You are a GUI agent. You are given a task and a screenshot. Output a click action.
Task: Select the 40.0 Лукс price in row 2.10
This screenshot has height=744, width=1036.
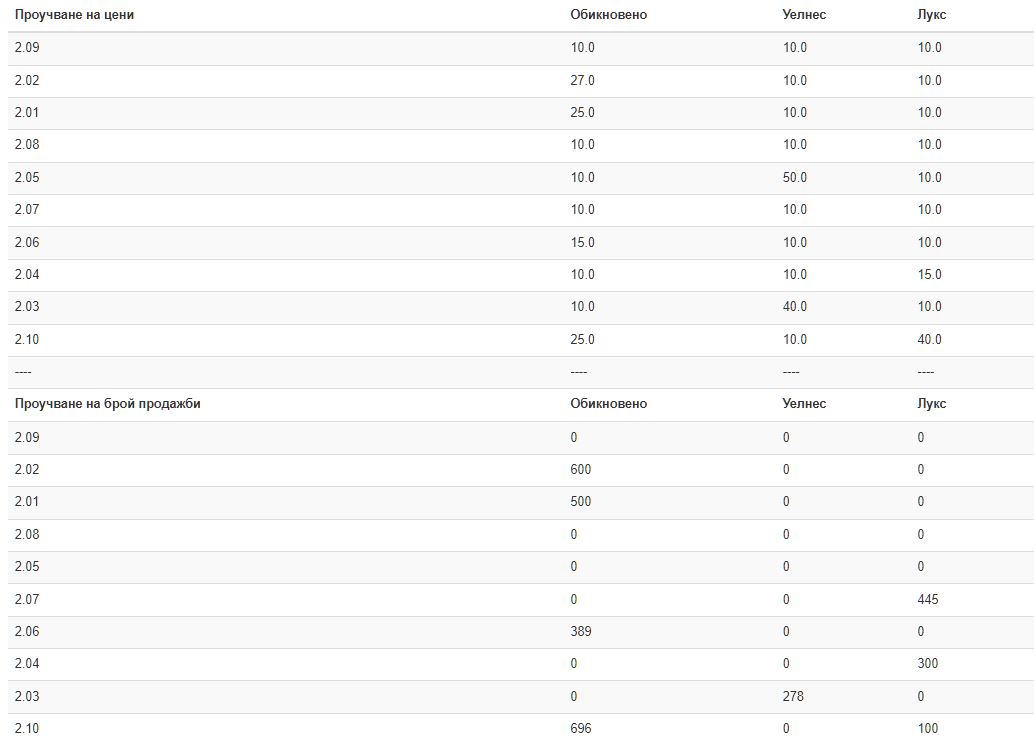pos(930,339)
